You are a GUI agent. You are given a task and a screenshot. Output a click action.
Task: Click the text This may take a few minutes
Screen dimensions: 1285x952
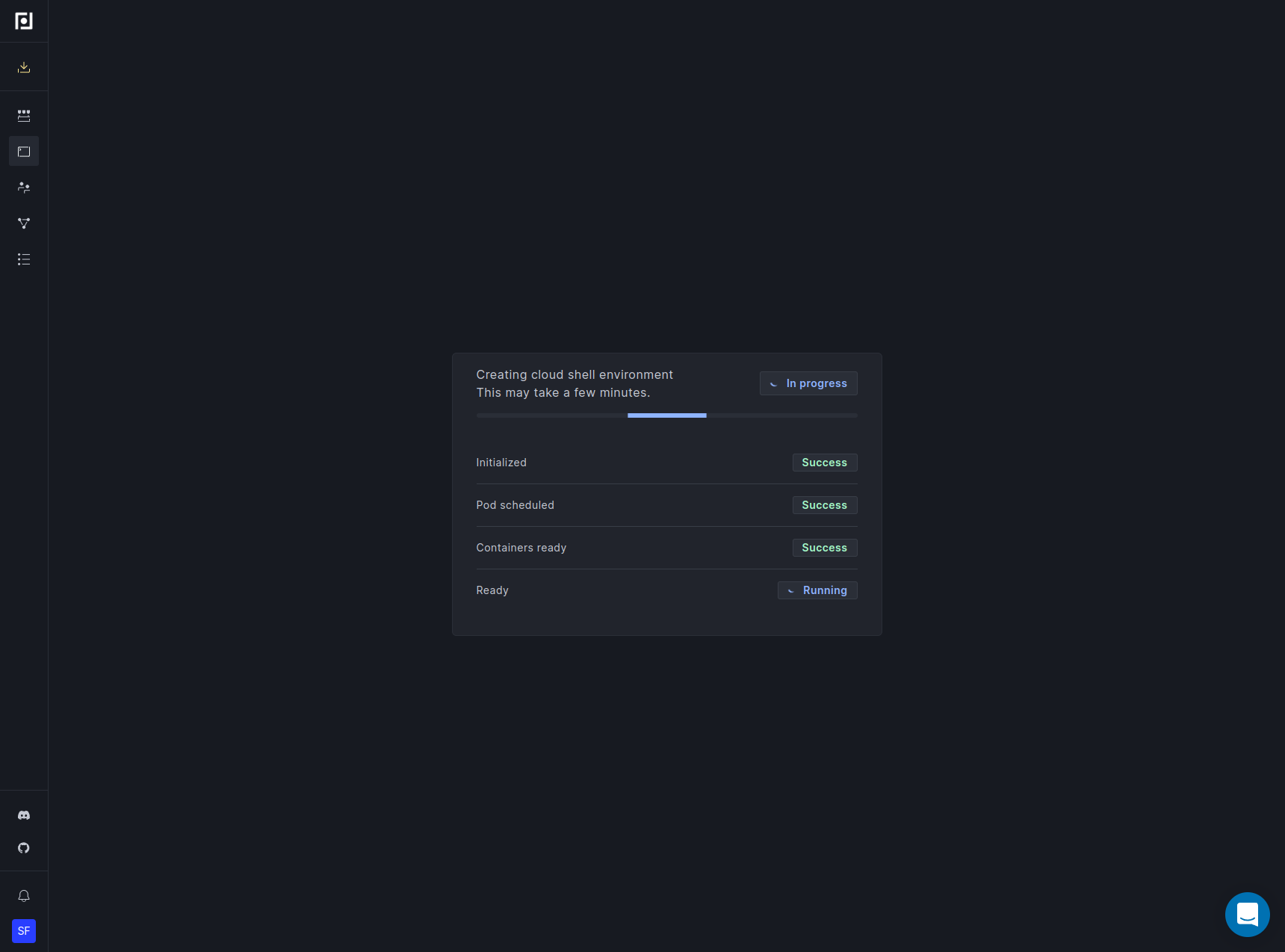tap(563, 392)
